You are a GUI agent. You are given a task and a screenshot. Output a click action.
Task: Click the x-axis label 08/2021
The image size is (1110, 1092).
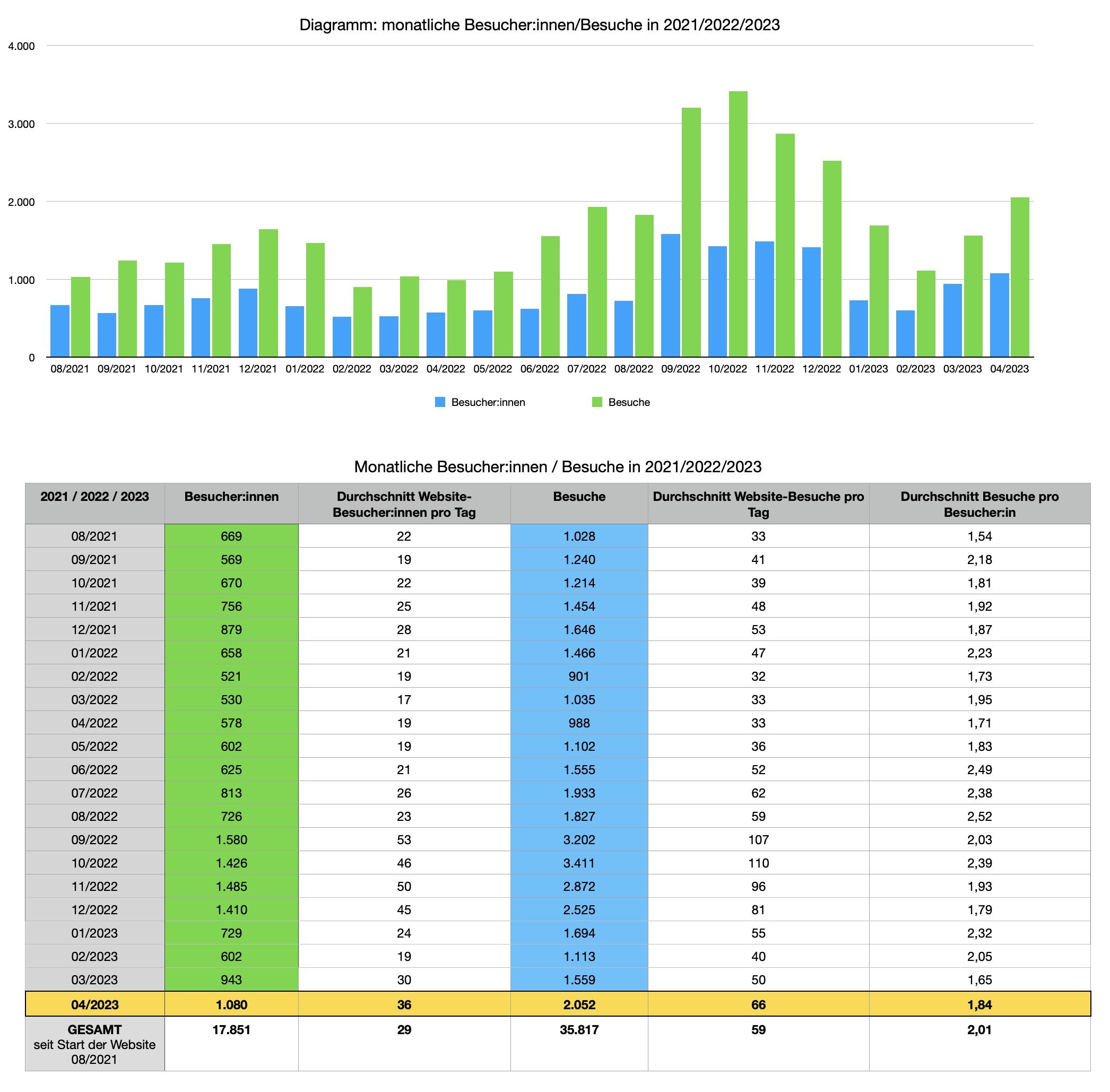tap(70, 369)
